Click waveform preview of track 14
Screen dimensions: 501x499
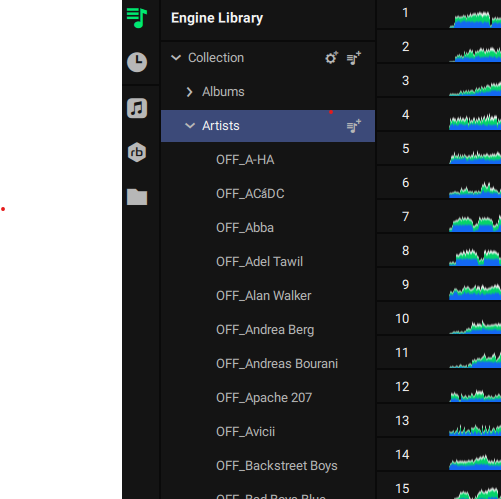pos(475,462)
